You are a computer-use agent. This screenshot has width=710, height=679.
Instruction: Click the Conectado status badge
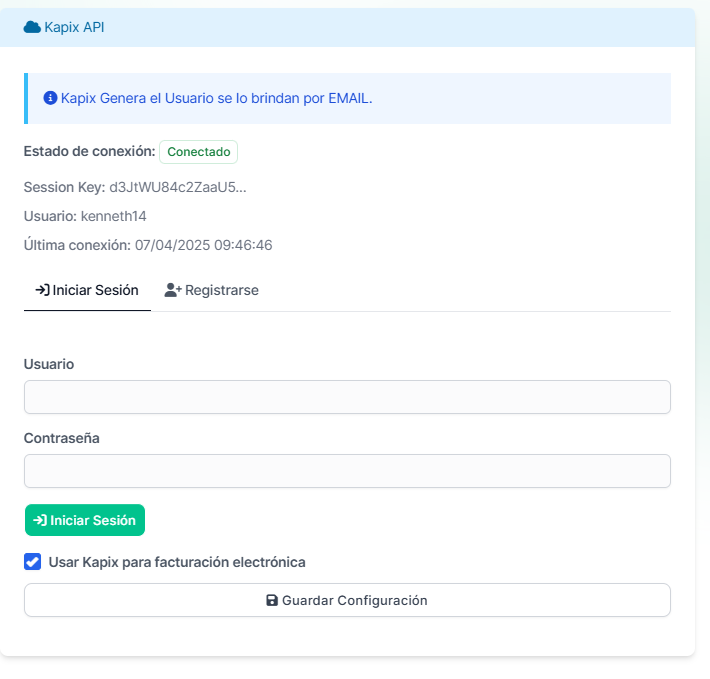[198, 152]
